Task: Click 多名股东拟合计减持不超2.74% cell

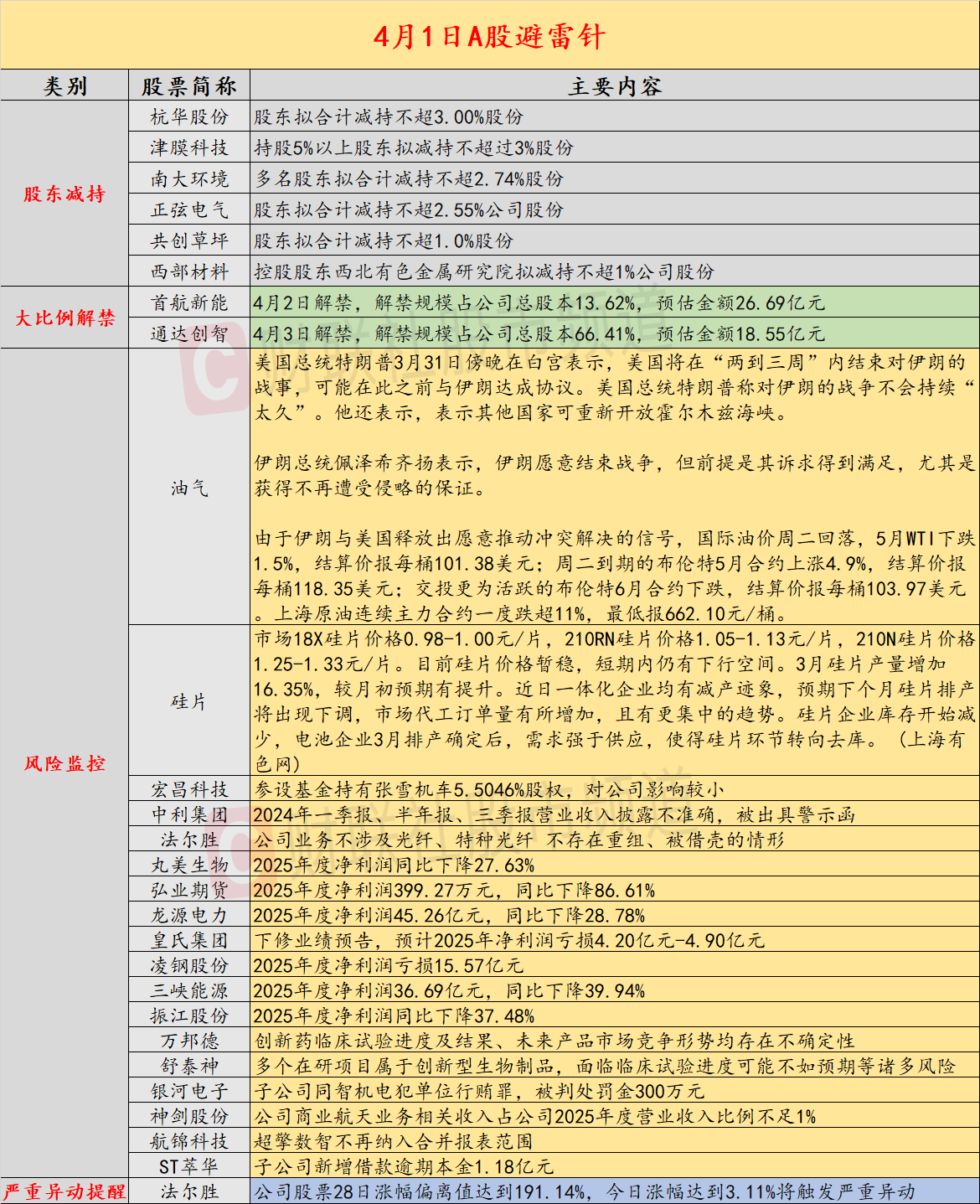Action: coord(615,178)
